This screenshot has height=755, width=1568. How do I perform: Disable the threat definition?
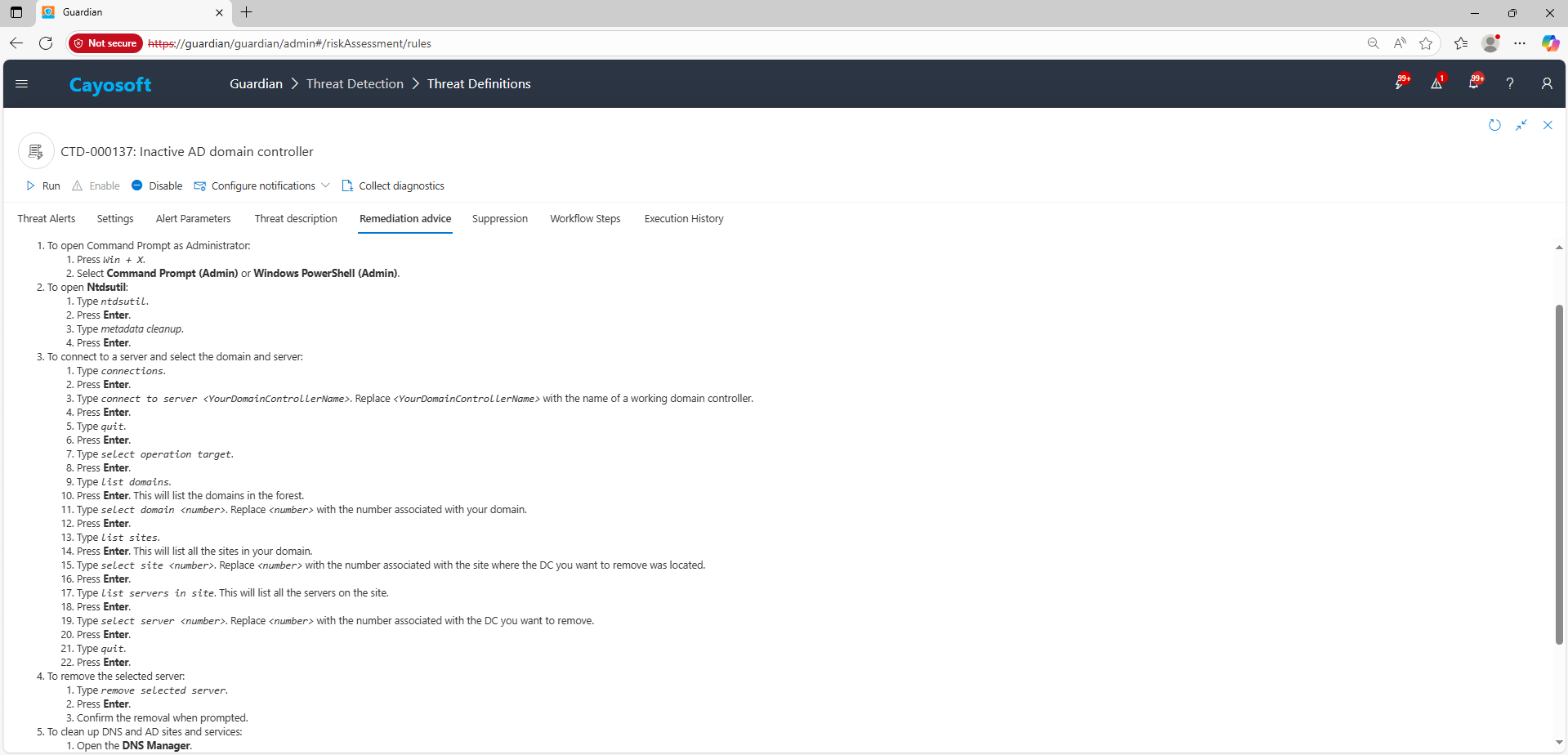(157, 186)
